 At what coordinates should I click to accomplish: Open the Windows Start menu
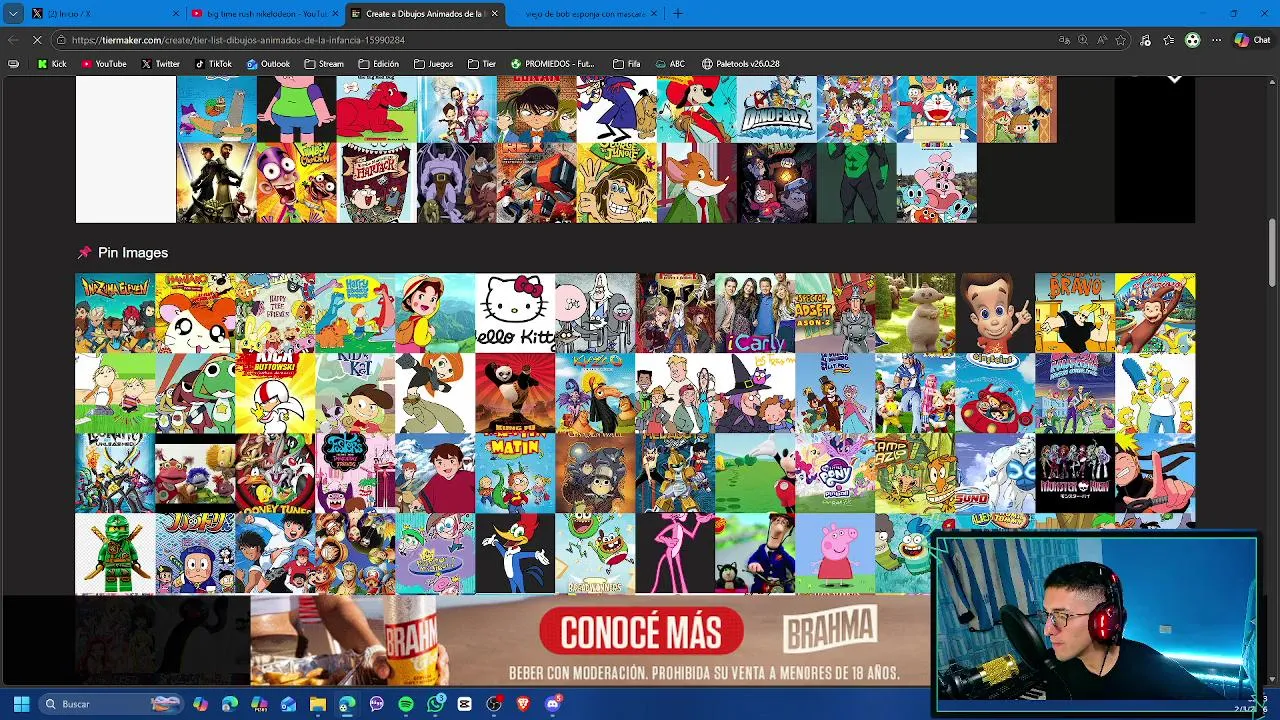click(21, 704)
